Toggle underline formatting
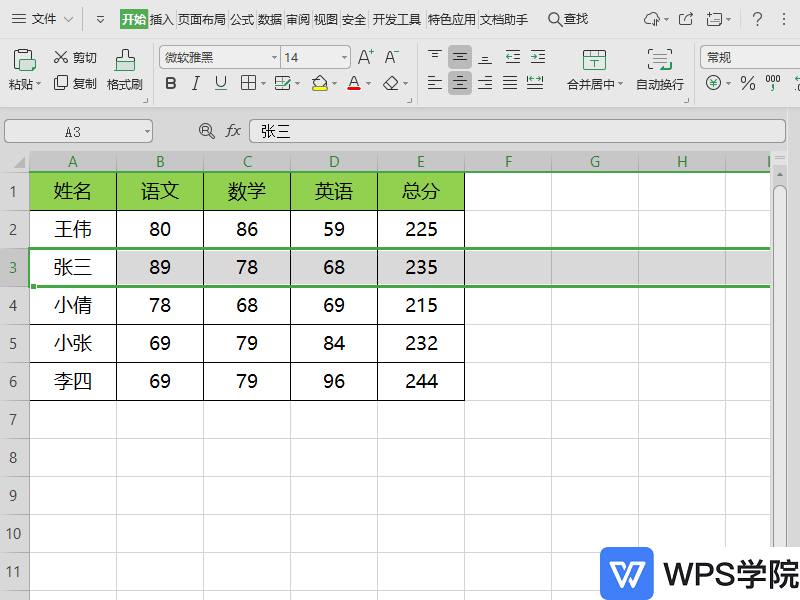The height and width of the screenshot is (600, 800). [220, 83]
